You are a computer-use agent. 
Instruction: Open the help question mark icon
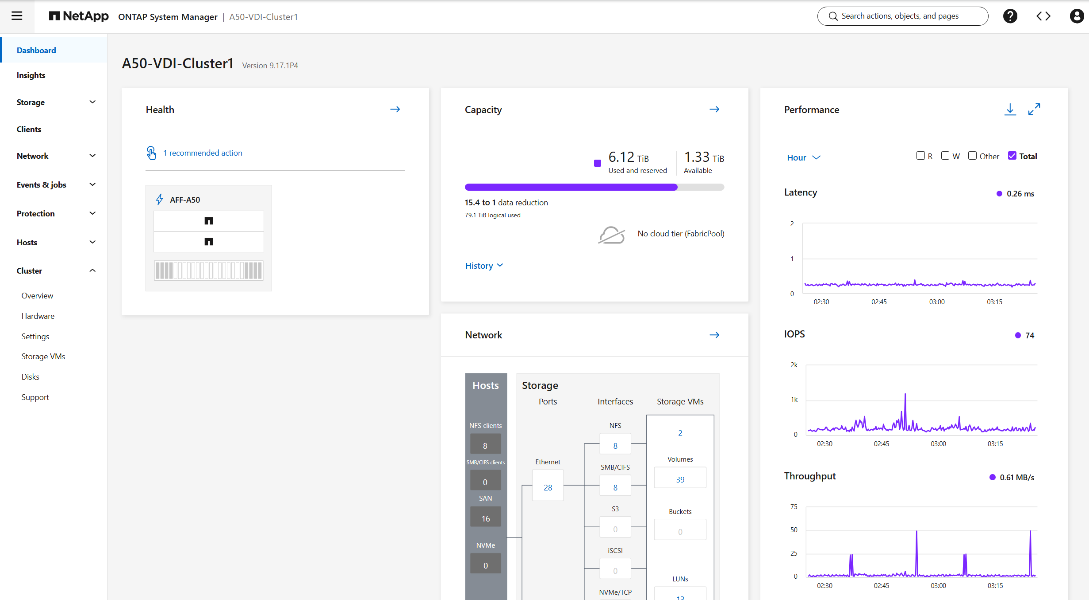pyautogui.click(x=1010, y=16)
